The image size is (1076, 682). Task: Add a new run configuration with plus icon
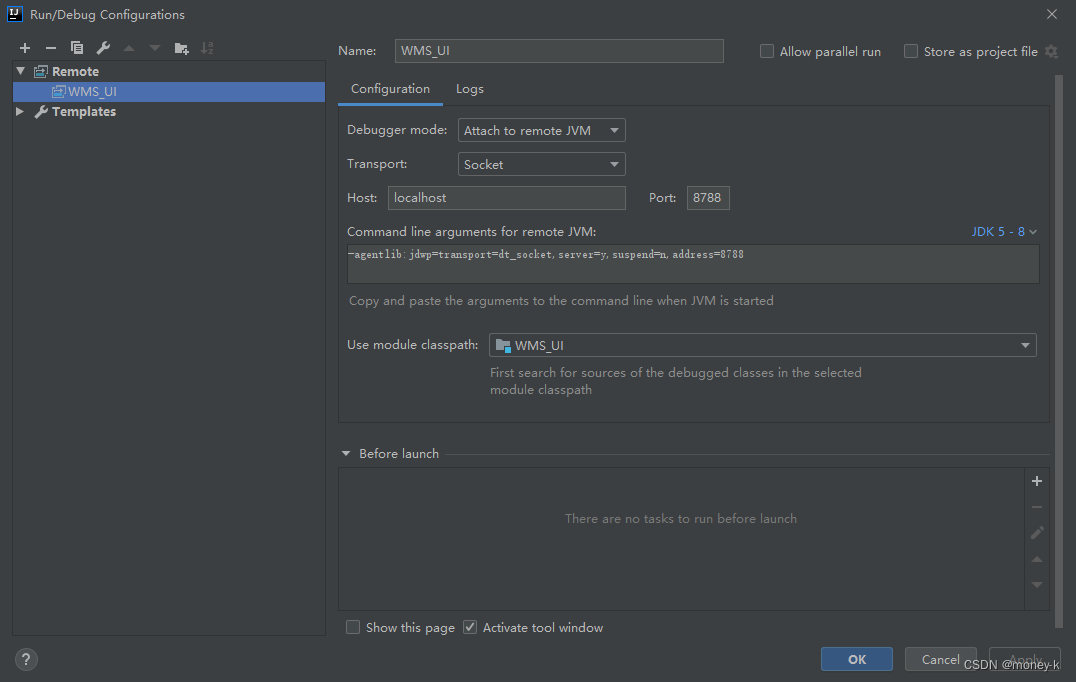pos(24,47)
